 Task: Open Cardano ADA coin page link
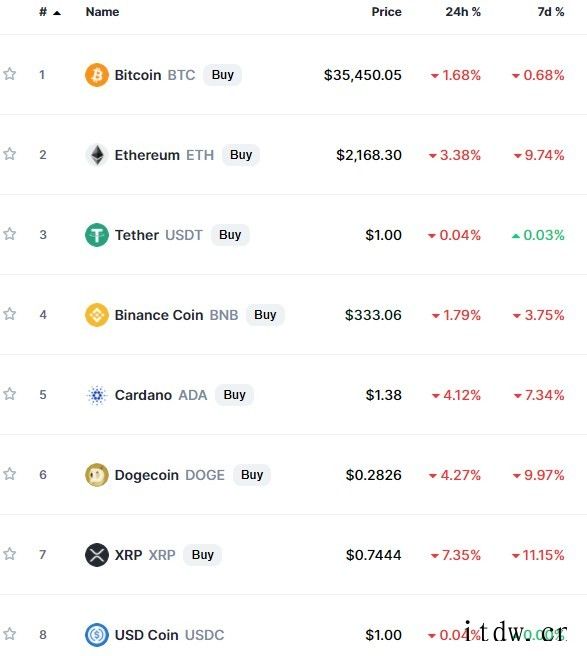coord(161,395)
